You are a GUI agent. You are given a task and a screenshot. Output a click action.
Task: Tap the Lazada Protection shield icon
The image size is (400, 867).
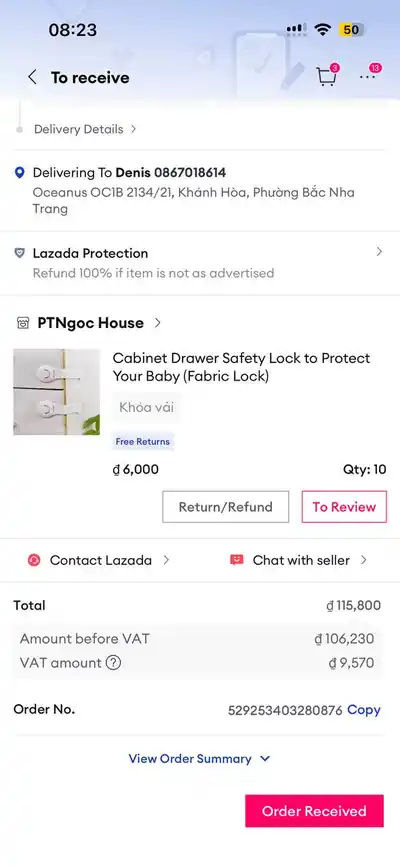(19, 253)
